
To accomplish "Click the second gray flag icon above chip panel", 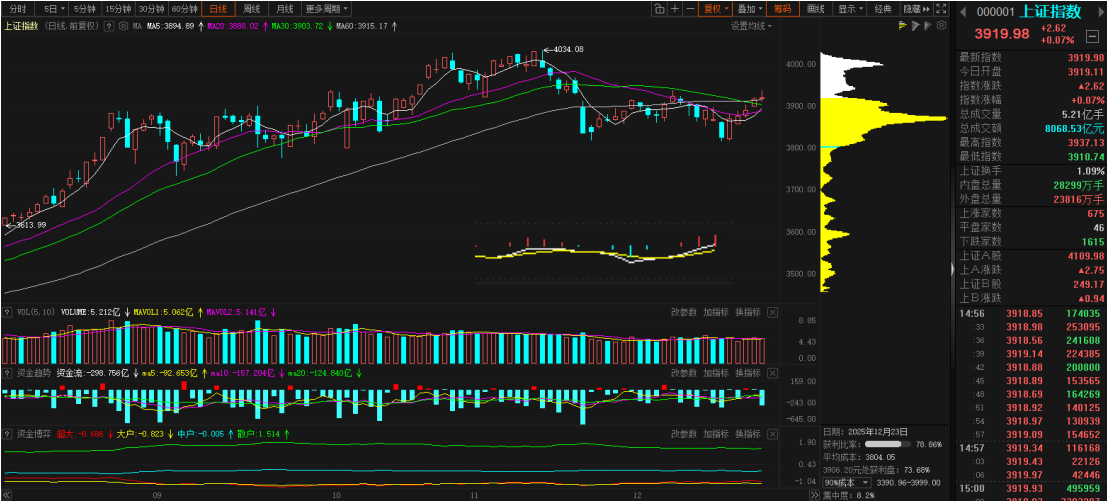I will (928, 25).
